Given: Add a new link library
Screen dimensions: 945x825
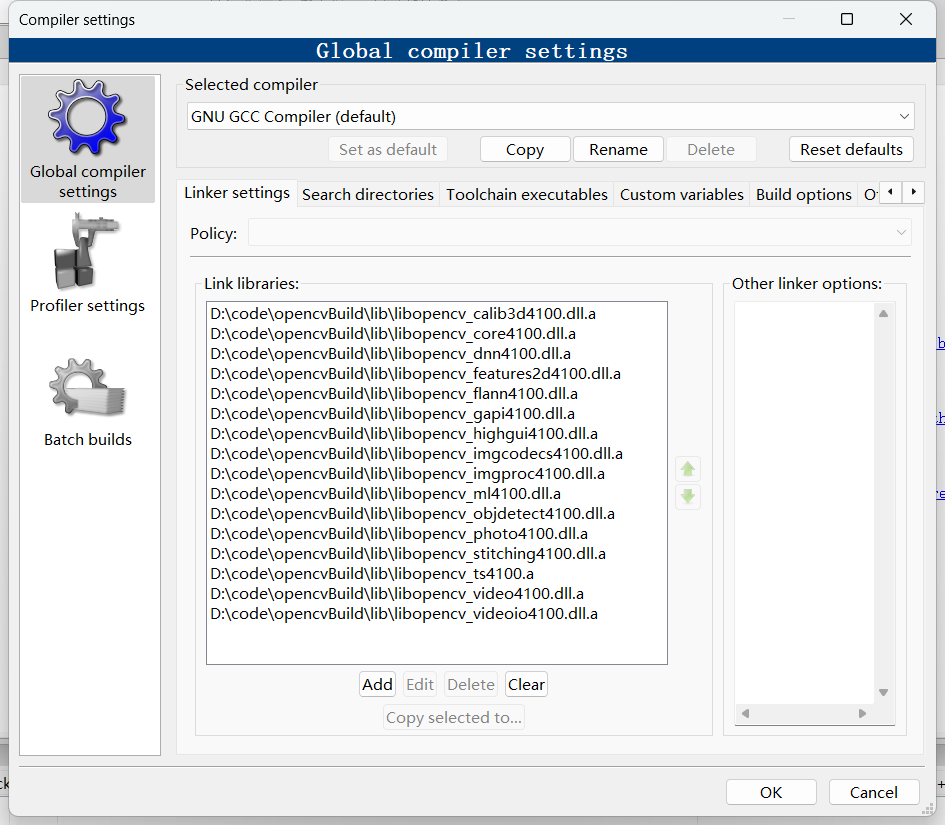Looking at the screenshot, I should click(377, 684).
